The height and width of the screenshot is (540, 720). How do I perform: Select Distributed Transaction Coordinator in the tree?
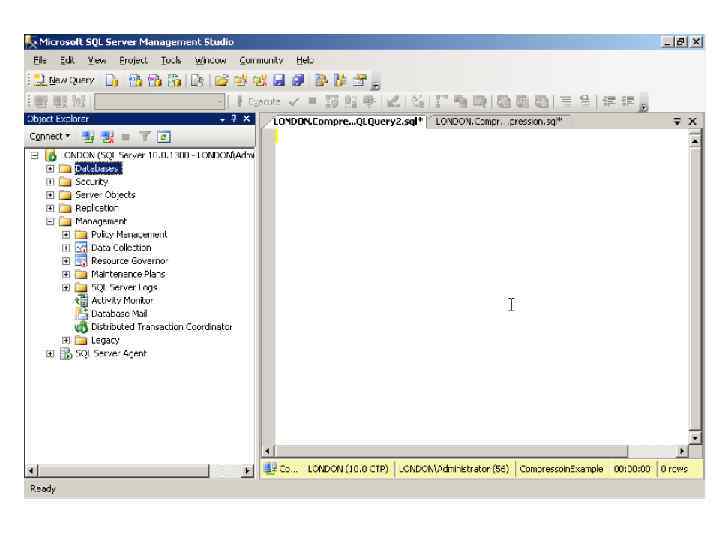pos(161,327)
